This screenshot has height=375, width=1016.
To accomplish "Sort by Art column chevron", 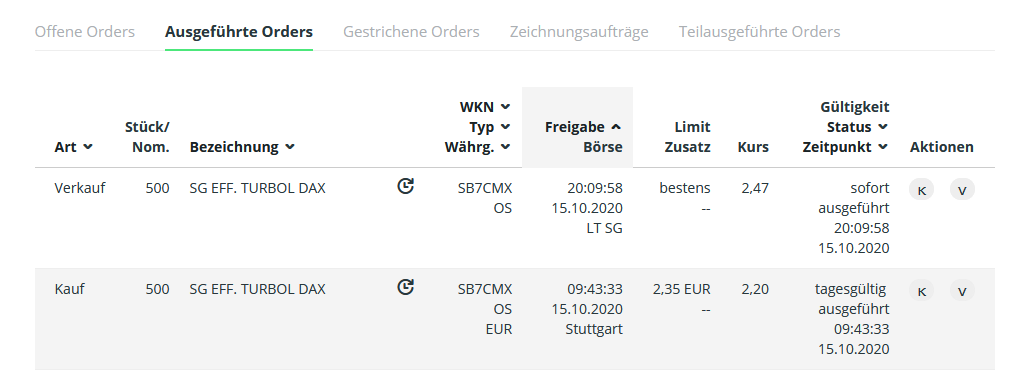I will click(88, 147).
